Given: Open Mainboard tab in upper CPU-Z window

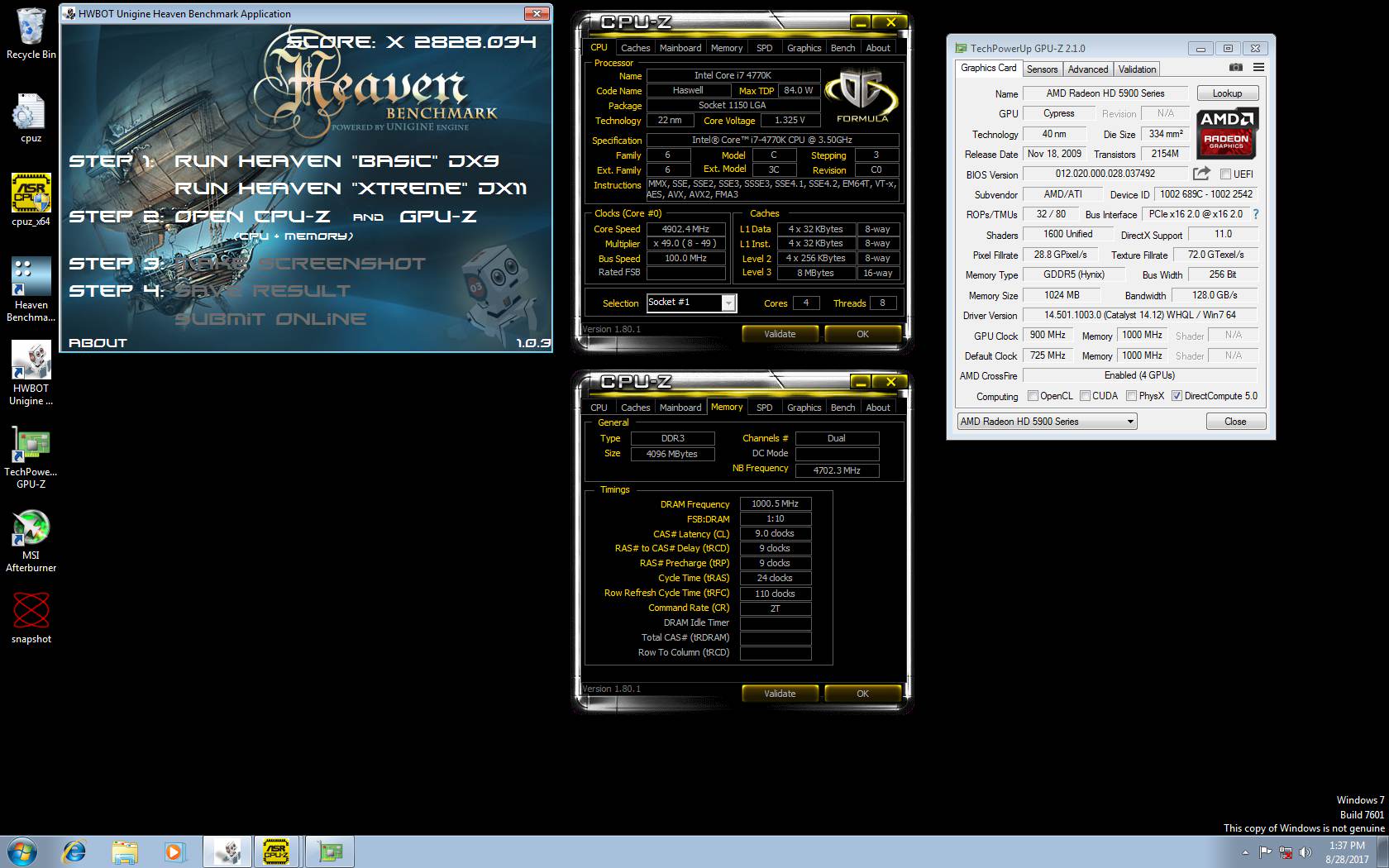Looking at the screenshot, I should [x=680, y=48].
